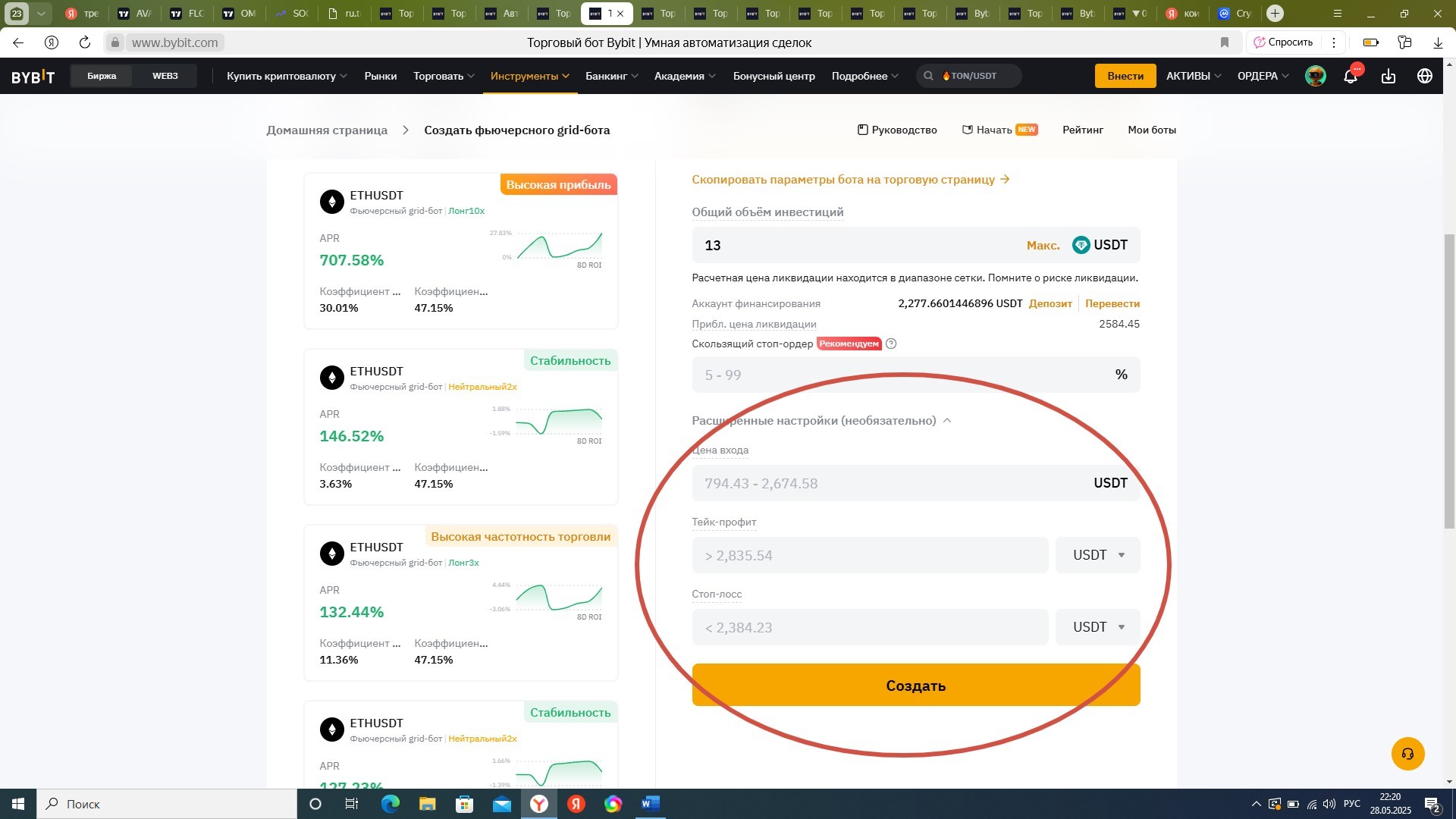Open the Рынки menu item
1456x819 pixels.
tap(380, 76)
